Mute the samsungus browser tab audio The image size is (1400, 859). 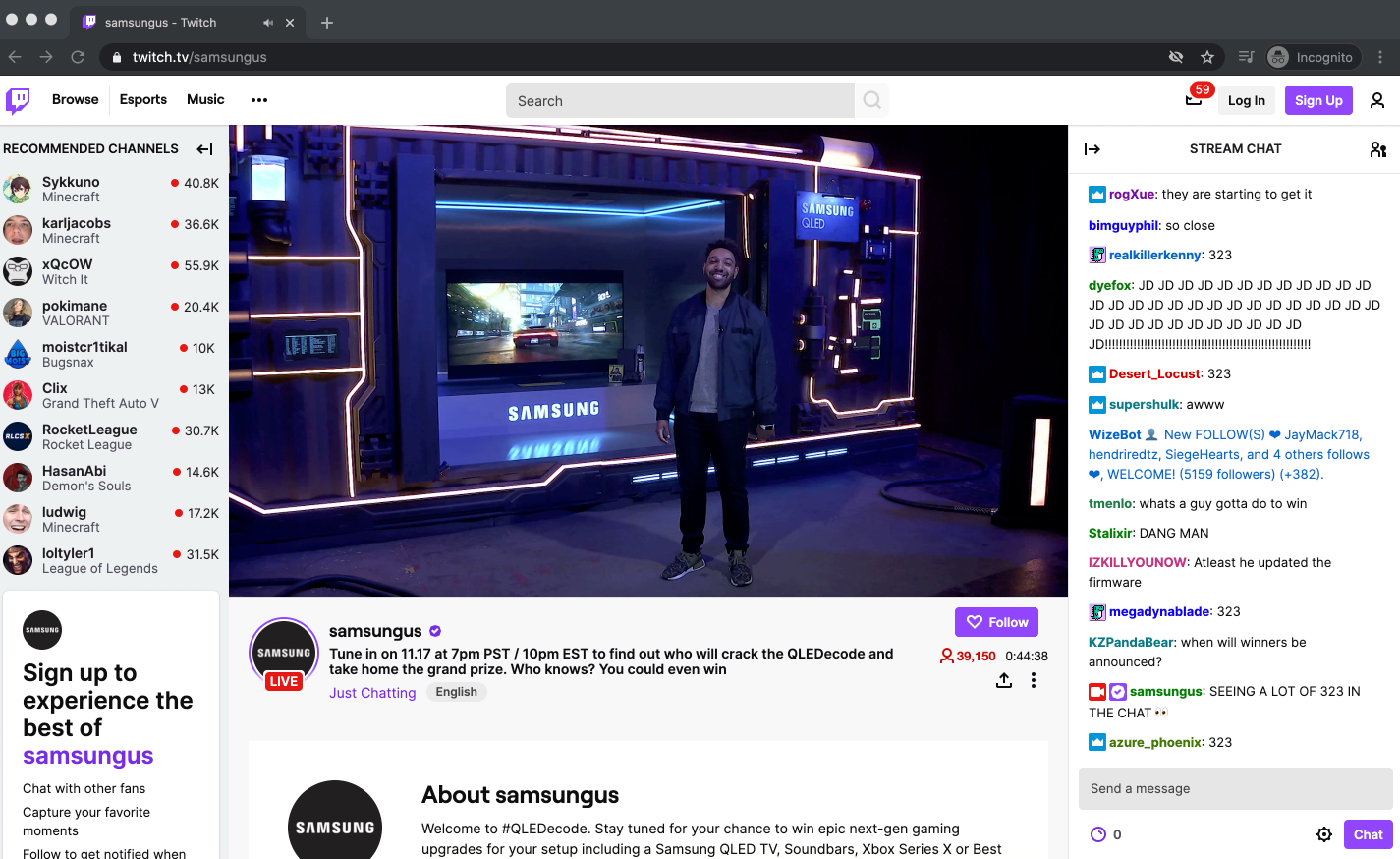point(268,22)
